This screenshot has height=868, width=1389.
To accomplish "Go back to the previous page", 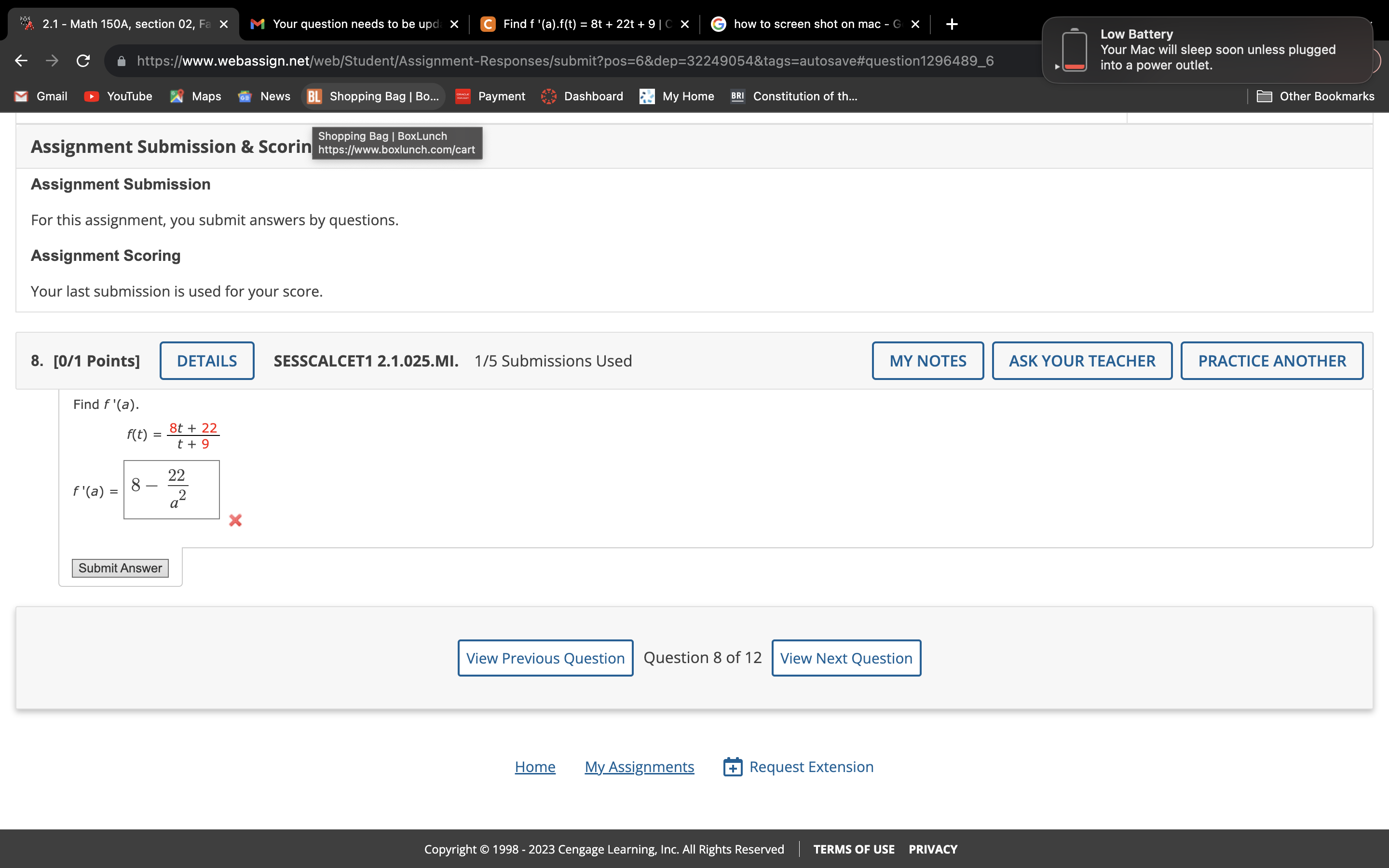I will click(21, 61).
